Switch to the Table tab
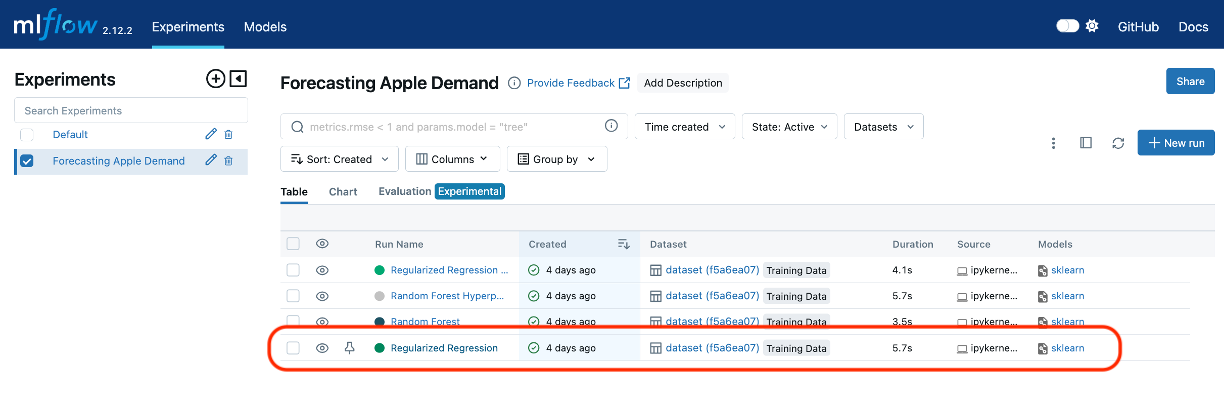This screenshot has height=396, width=1224. click(294, 191)
